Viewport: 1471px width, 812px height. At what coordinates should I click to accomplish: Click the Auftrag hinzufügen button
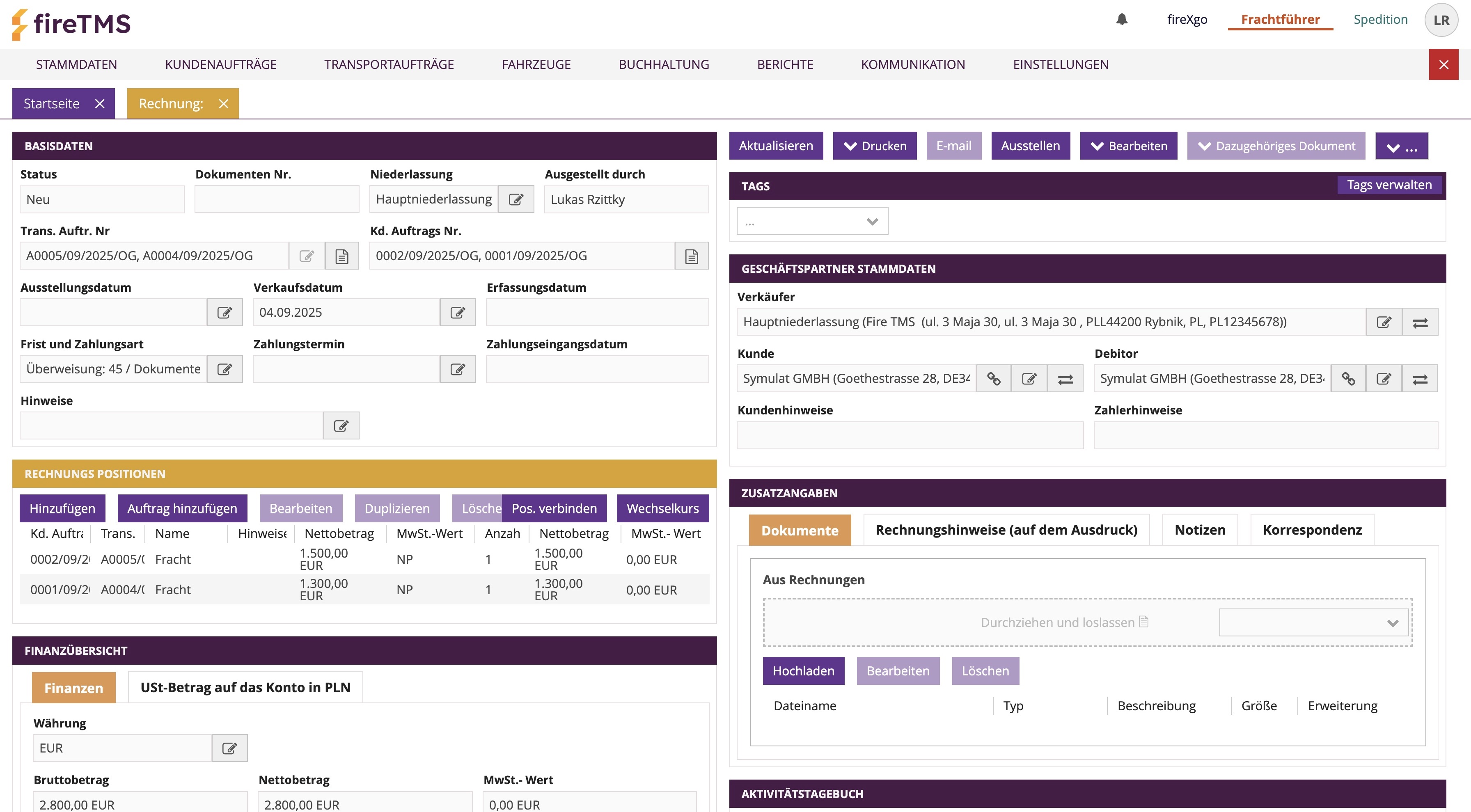pos(182,508)
